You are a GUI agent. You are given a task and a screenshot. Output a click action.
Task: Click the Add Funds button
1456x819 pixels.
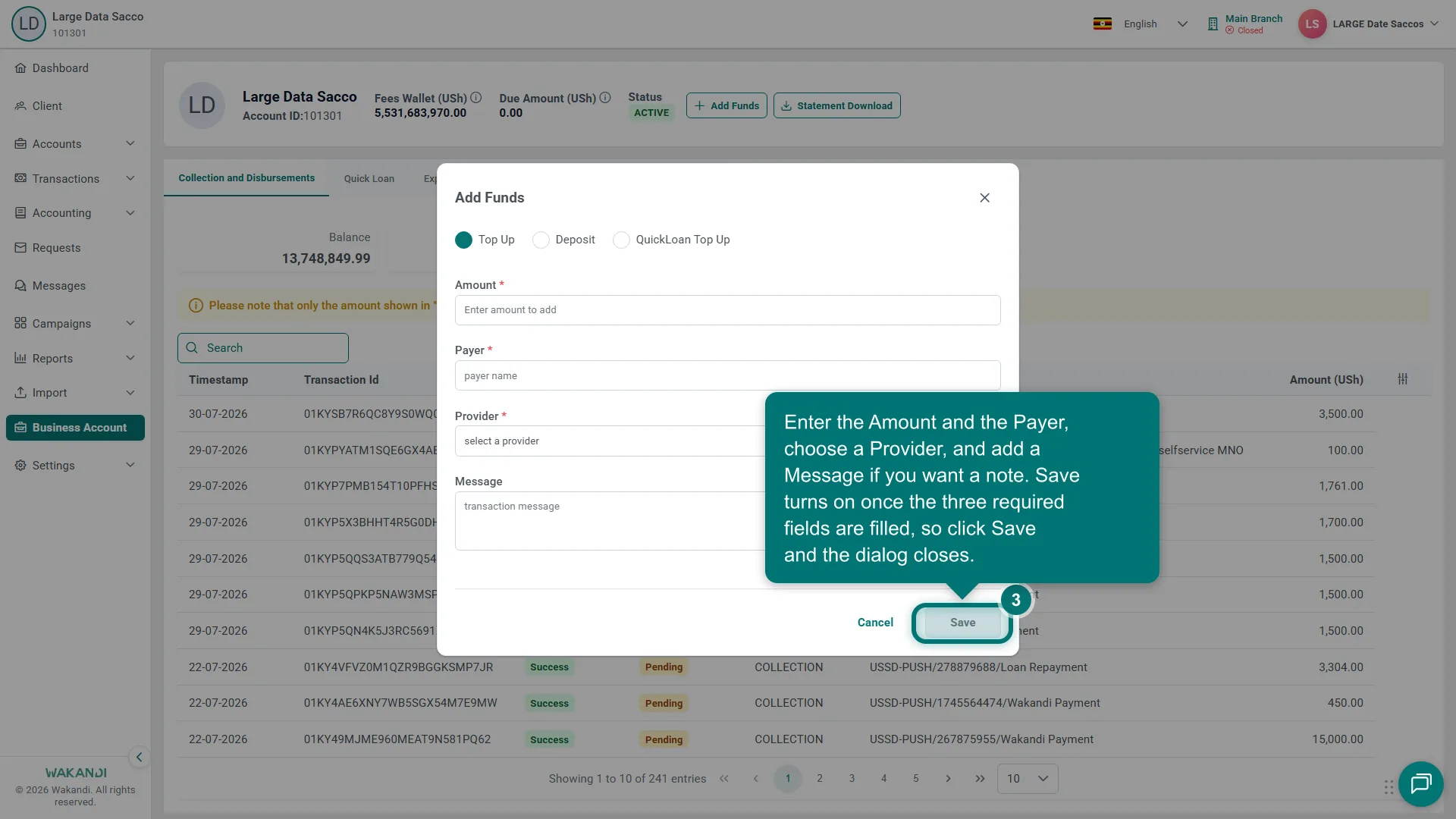point(726,105)
